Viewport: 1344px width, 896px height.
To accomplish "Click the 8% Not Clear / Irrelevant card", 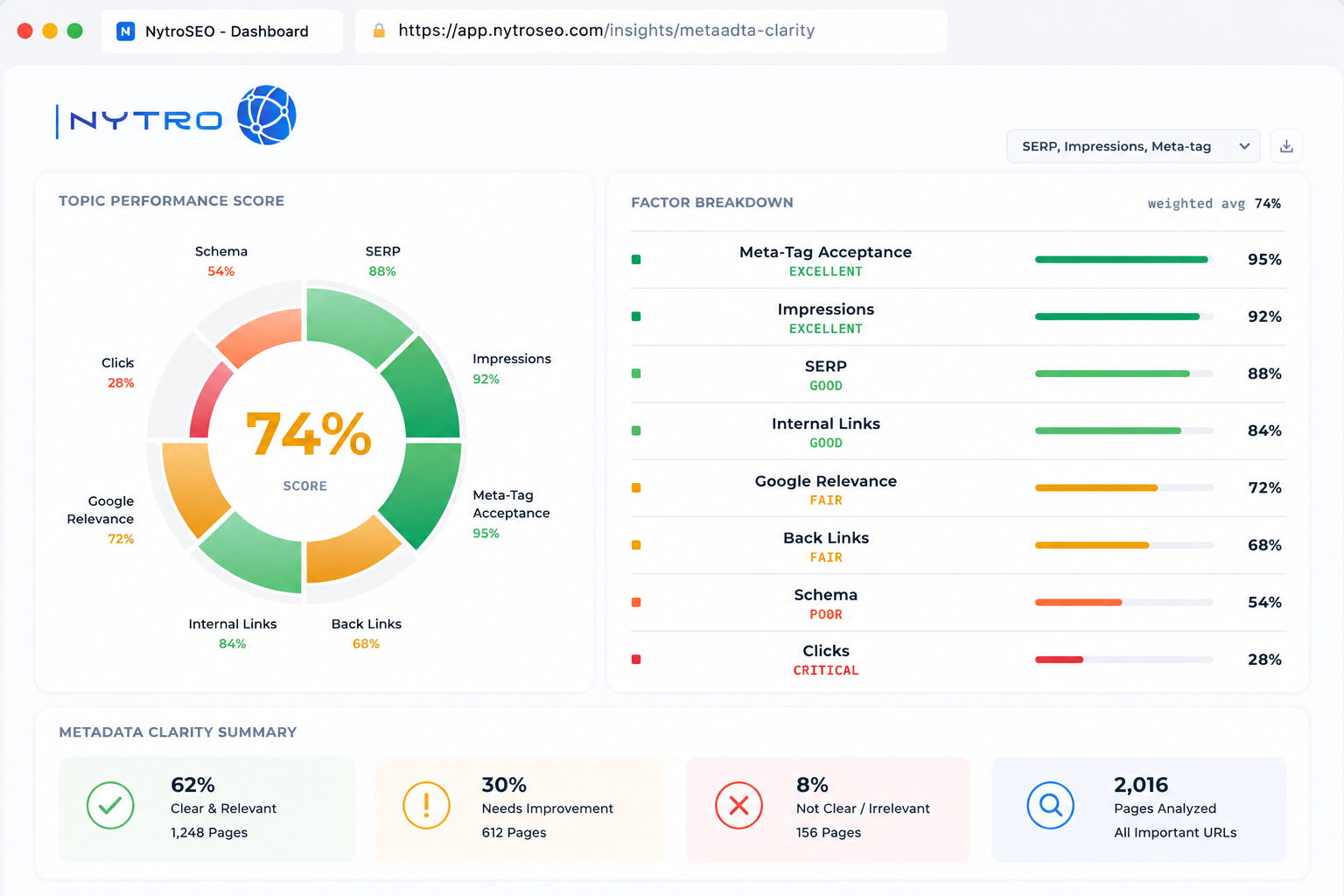I will 828,809.
